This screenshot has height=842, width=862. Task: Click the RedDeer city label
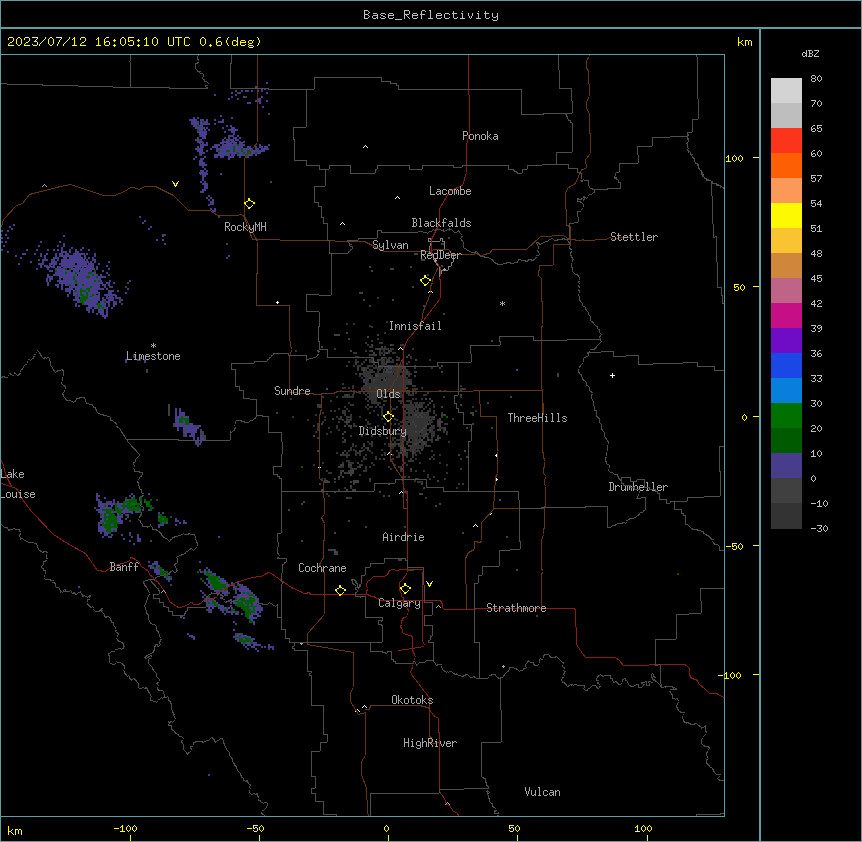pos(440,255)
